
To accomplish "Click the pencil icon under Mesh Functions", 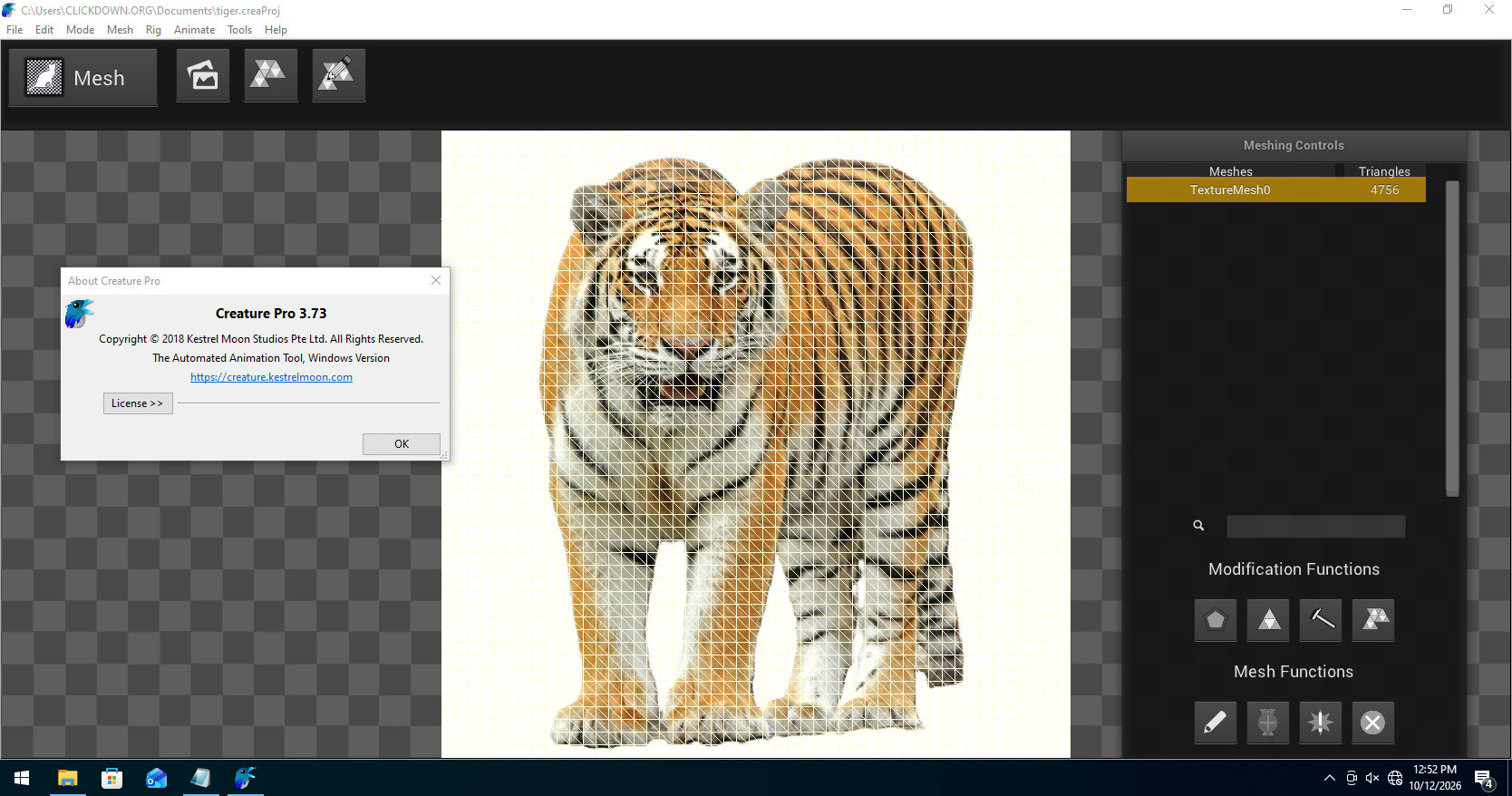I will pyautogui.click(x=1215, y=723).
